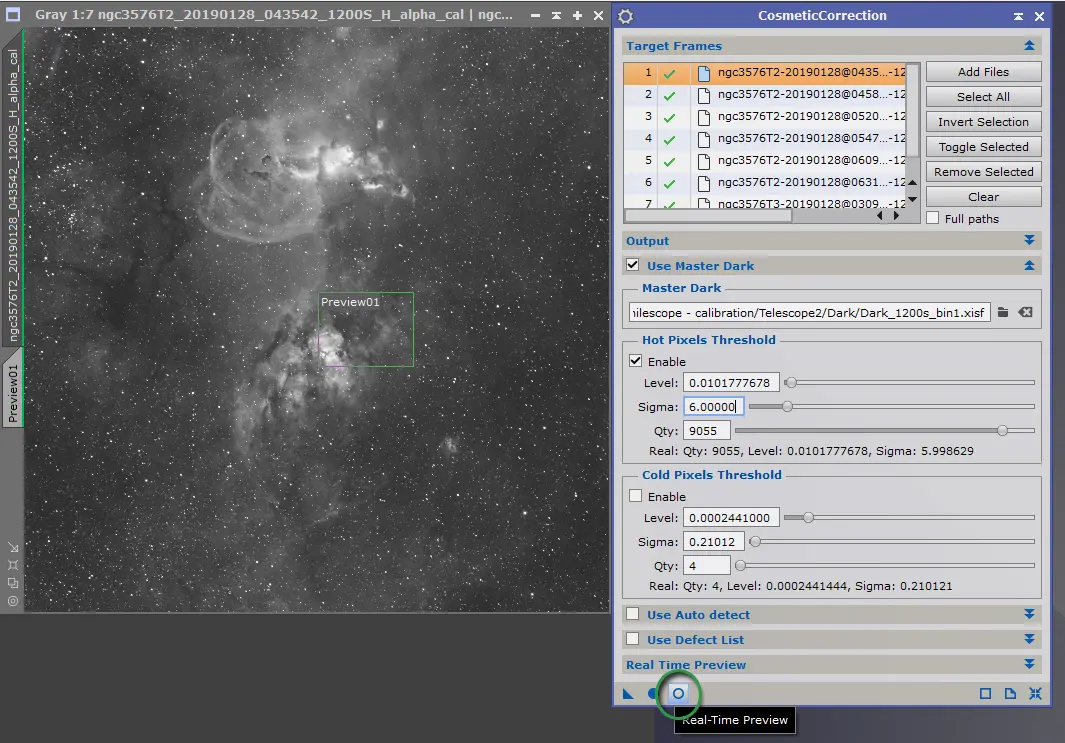
Task: Click the Invert Selection button
Action: 983,122
